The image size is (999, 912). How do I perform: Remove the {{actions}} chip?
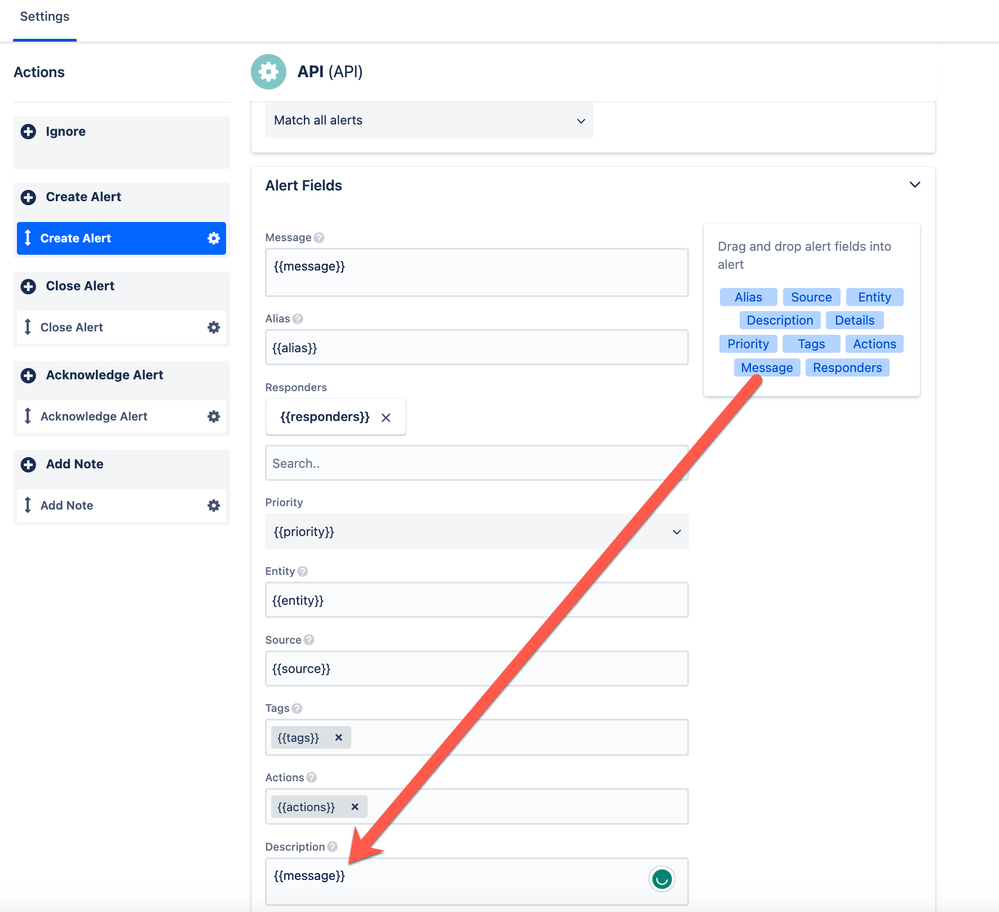coord(355,807)
